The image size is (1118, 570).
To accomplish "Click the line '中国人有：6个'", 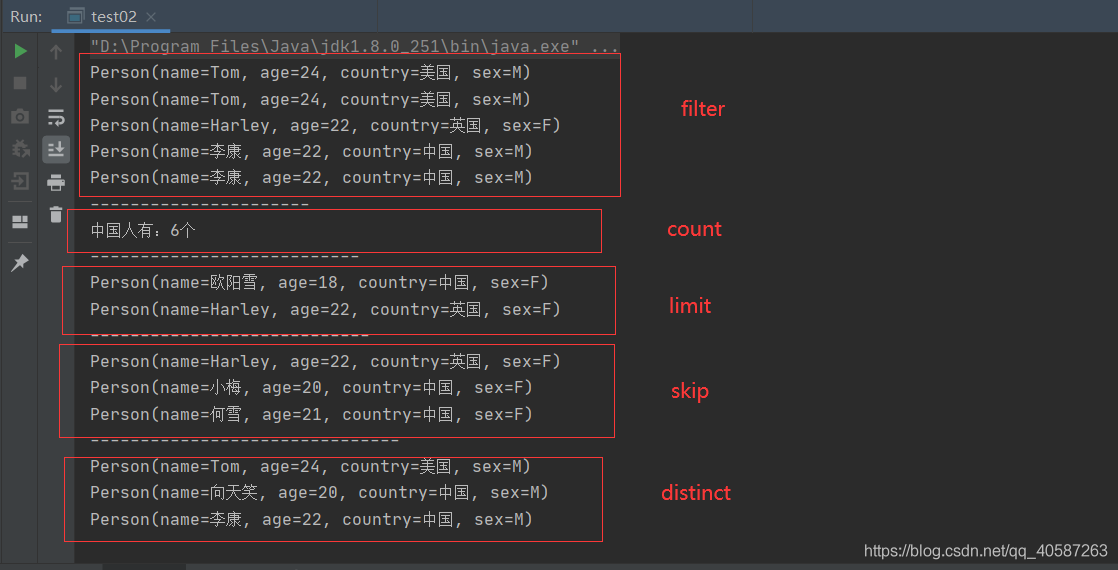I will [x=143, y=230].
